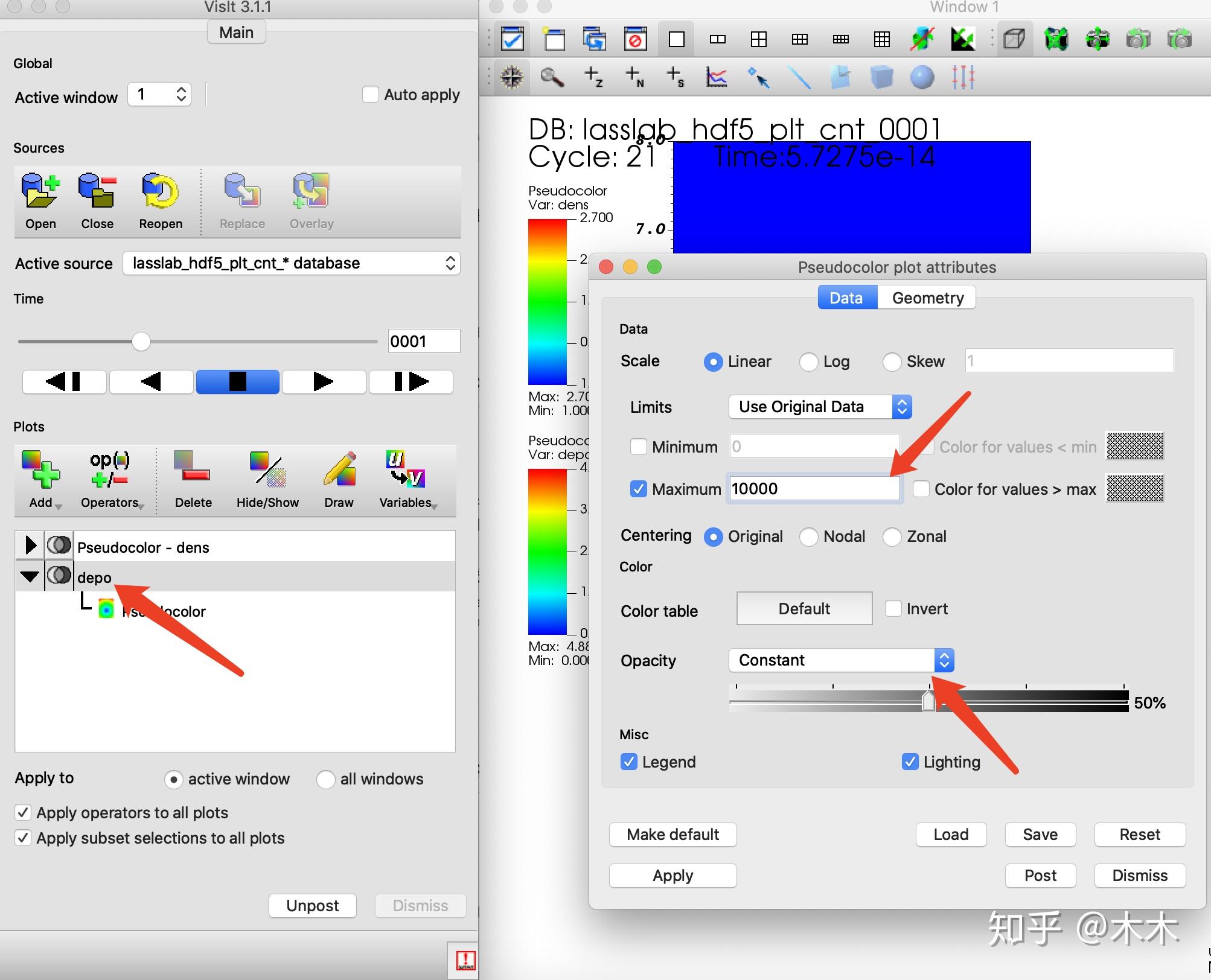Choose Nodal centering
This screenshot has width=1211, height=980.
click(808, 536)
